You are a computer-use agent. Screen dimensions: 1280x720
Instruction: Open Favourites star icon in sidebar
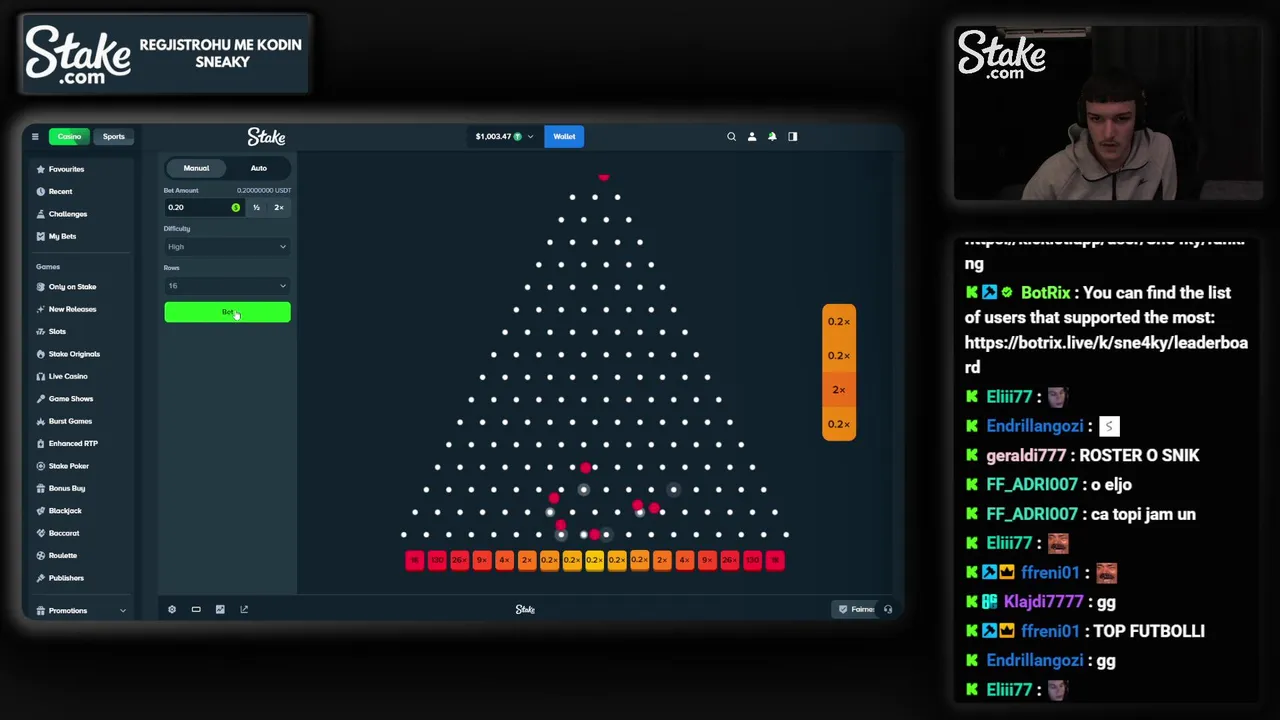tap(40, 169)
